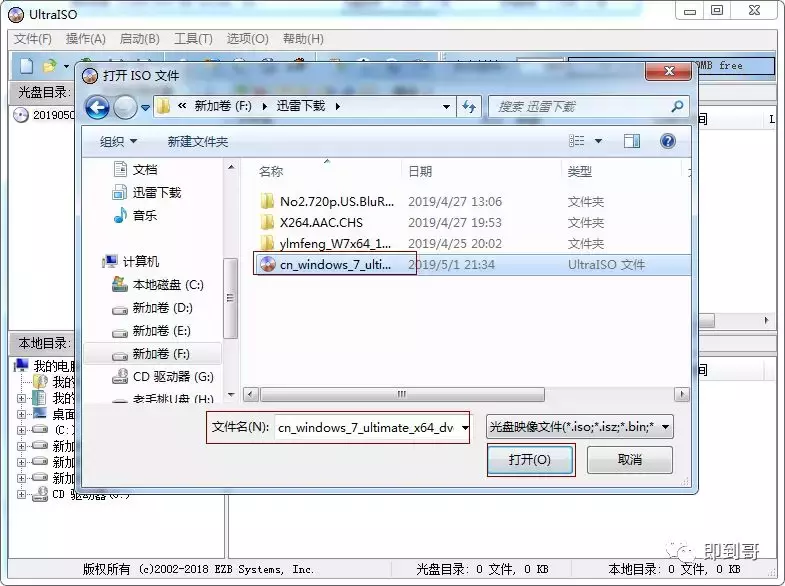
Task: Open the 文件名 dropdown arrow
Action: point(465,428)
